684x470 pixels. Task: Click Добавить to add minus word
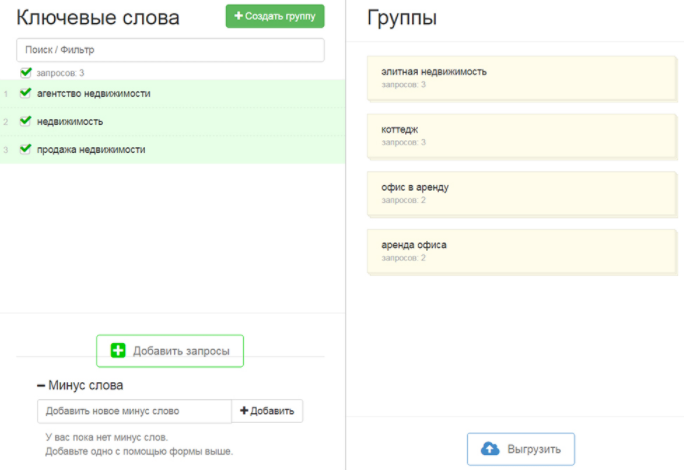click(x=267, y=411)
